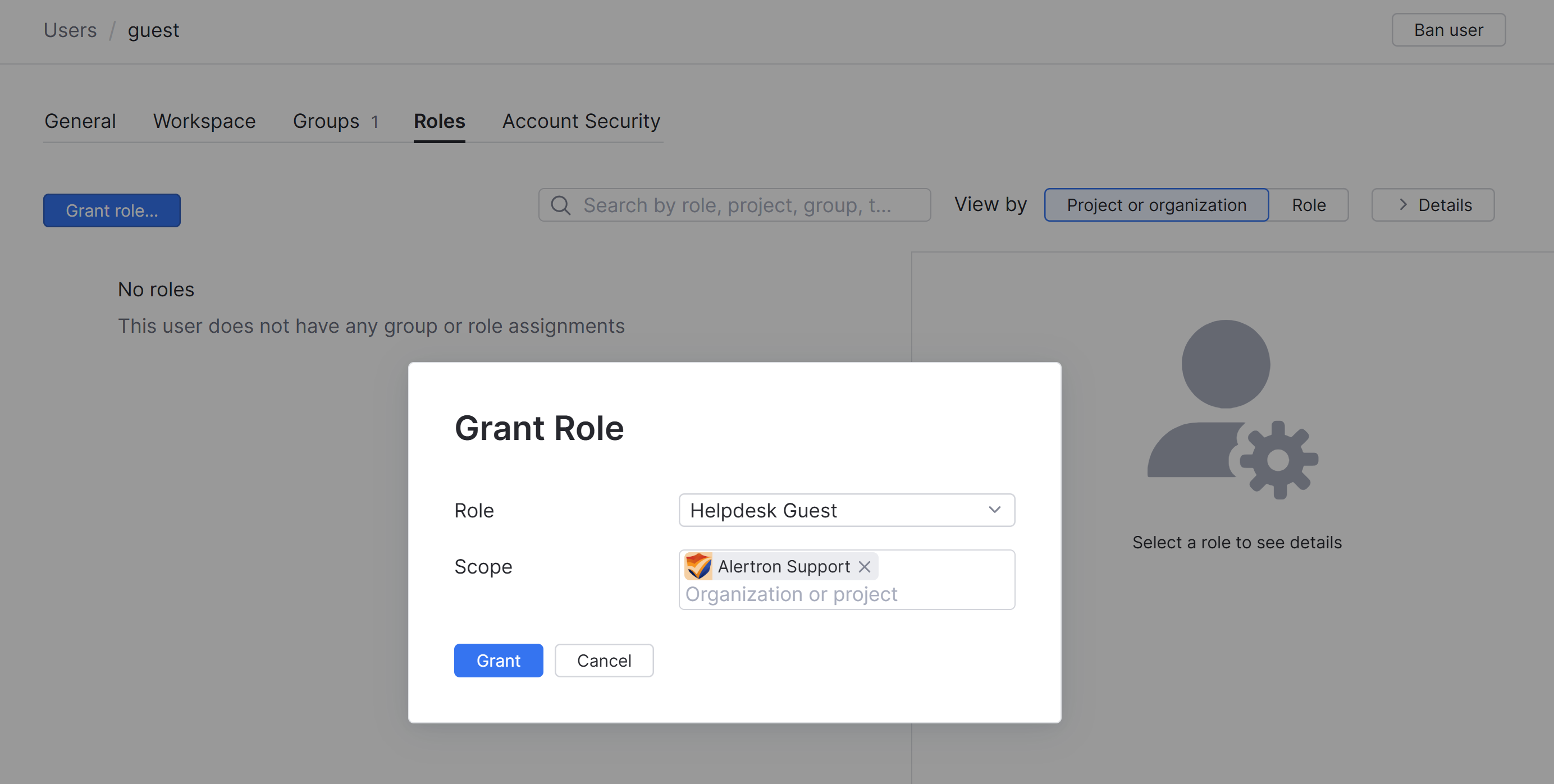Click the search magnifier icon
This screenshot has width=1554, height=784.
tap(560, 205)
